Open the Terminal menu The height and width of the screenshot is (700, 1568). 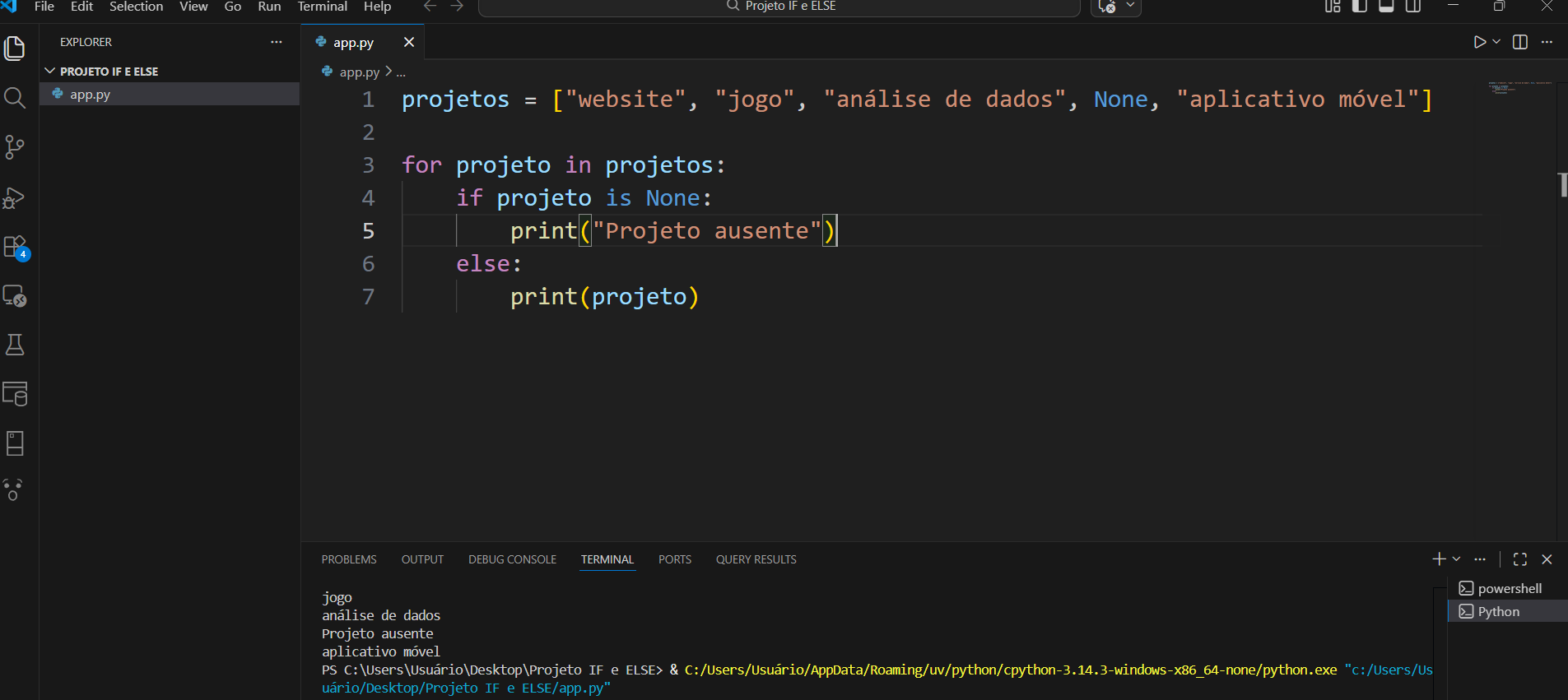322,7
